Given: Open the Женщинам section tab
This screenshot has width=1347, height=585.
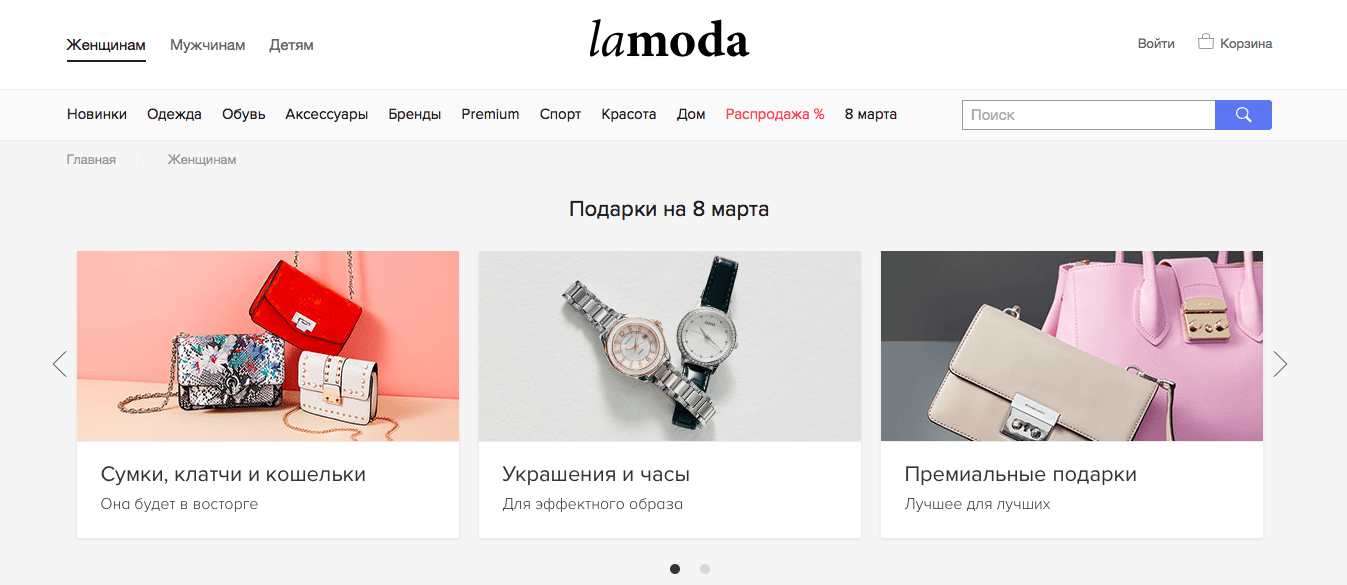Looking at the screenshot, I should (x=106, y=45).
